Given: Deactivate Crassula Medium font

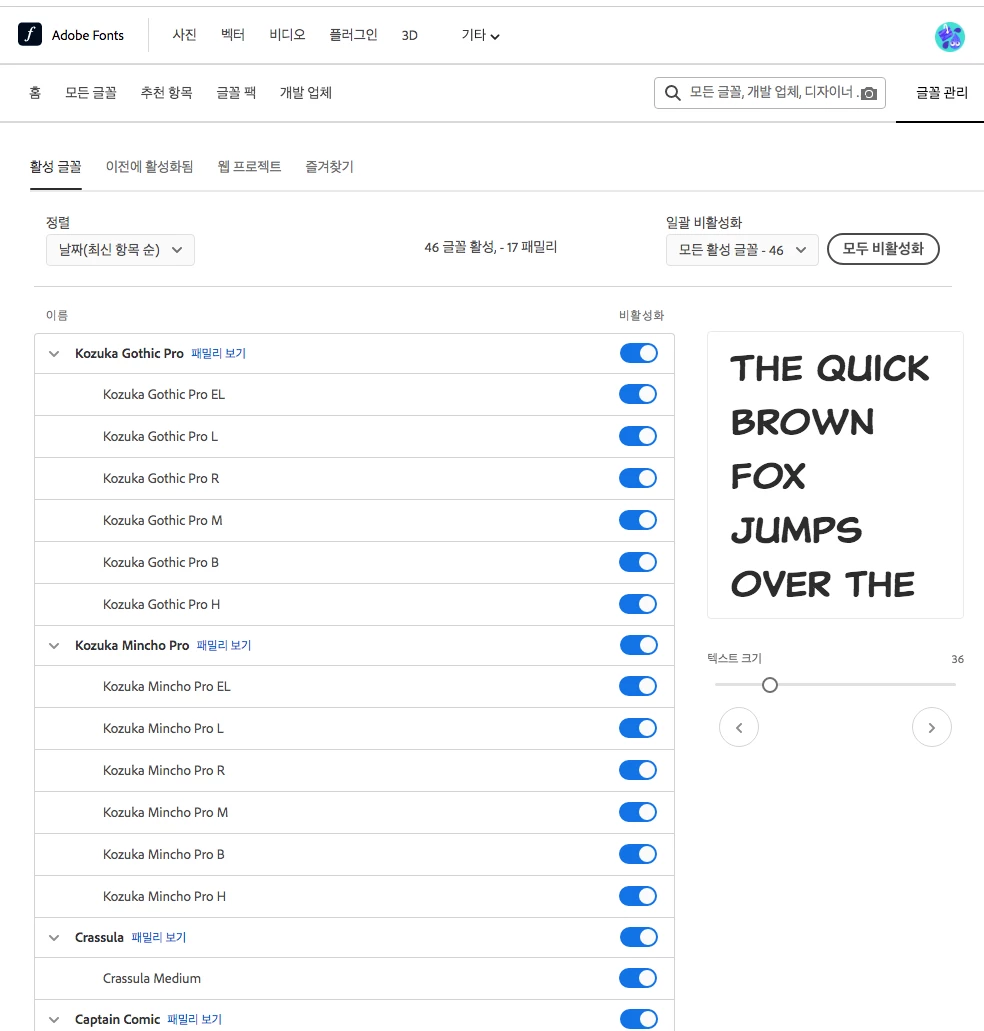Looking at the screenshot, I should pyautogui.click(x=638, y=978).
